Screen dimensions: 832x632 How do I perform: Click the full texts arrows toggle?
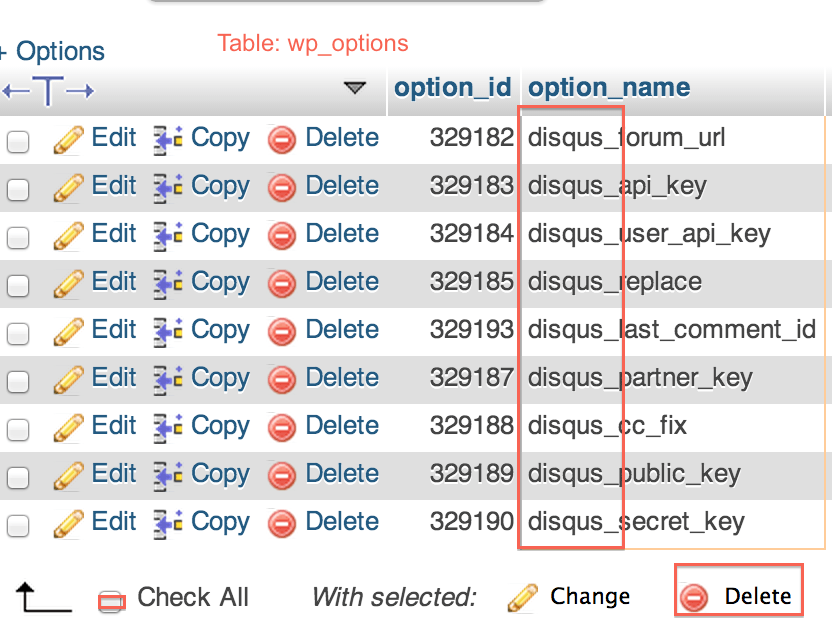48,91
